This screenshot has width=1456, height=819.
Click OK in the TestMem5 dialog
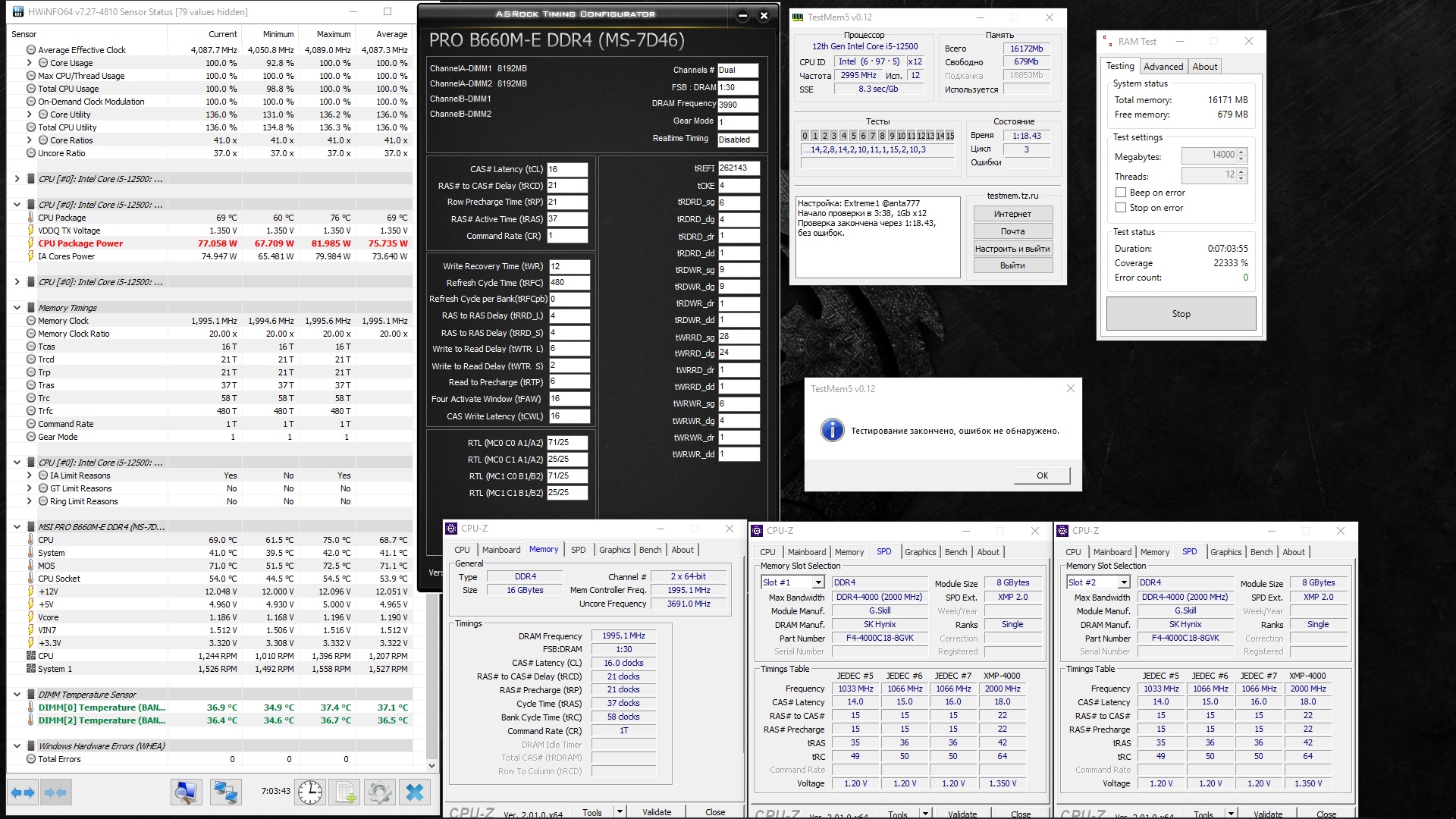click(x=1042, y=475)
